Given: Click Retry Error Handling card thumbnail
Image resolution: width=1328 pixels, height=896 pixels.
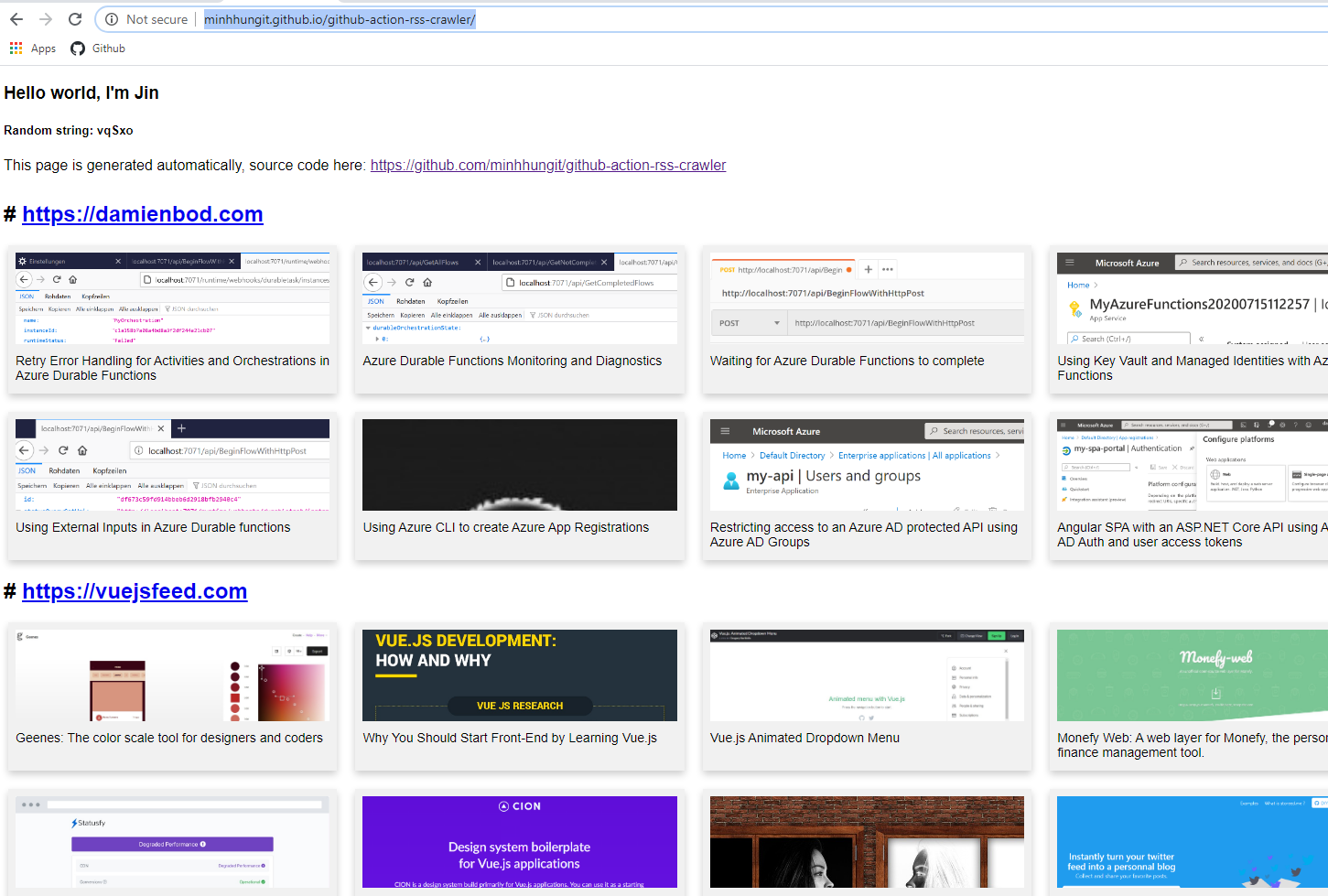Looking at the screenshot, I should click(x=172, y=298).
